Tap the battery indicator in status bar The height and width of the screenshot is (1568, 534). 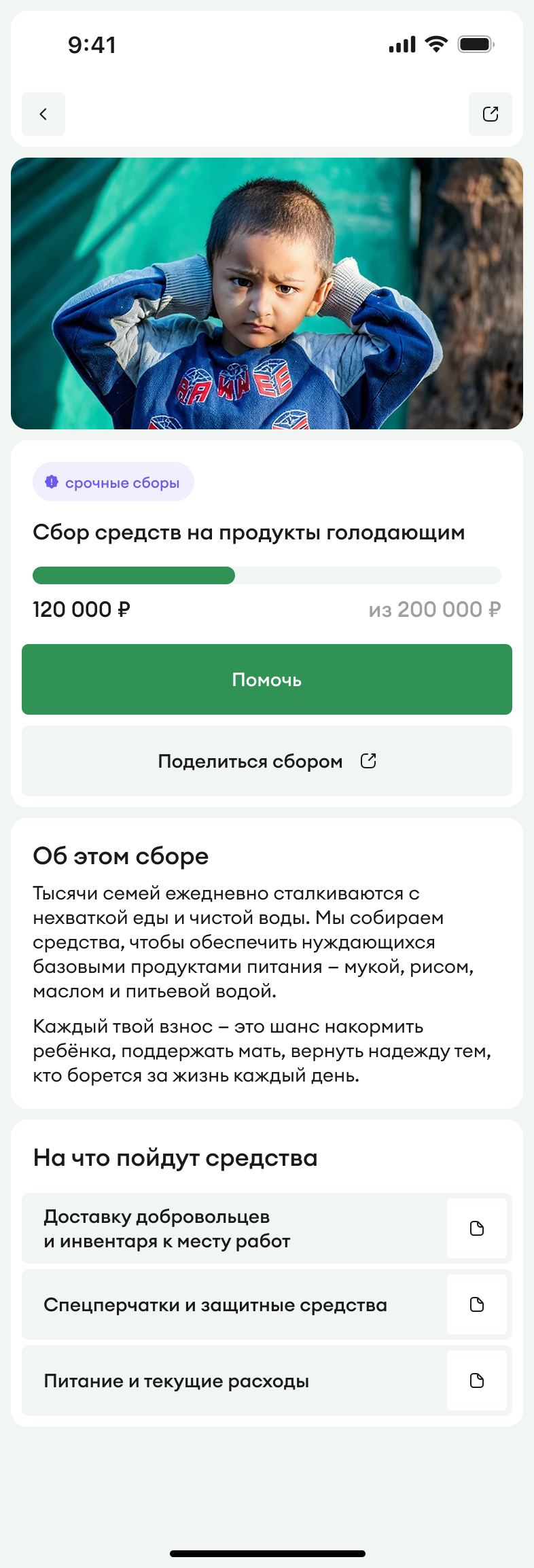[476, 45]
